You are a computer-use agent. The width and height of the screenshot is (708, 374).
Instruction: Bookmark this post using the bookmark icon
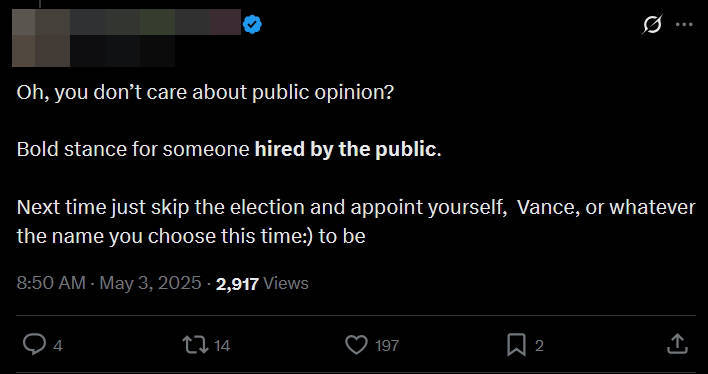517,345
